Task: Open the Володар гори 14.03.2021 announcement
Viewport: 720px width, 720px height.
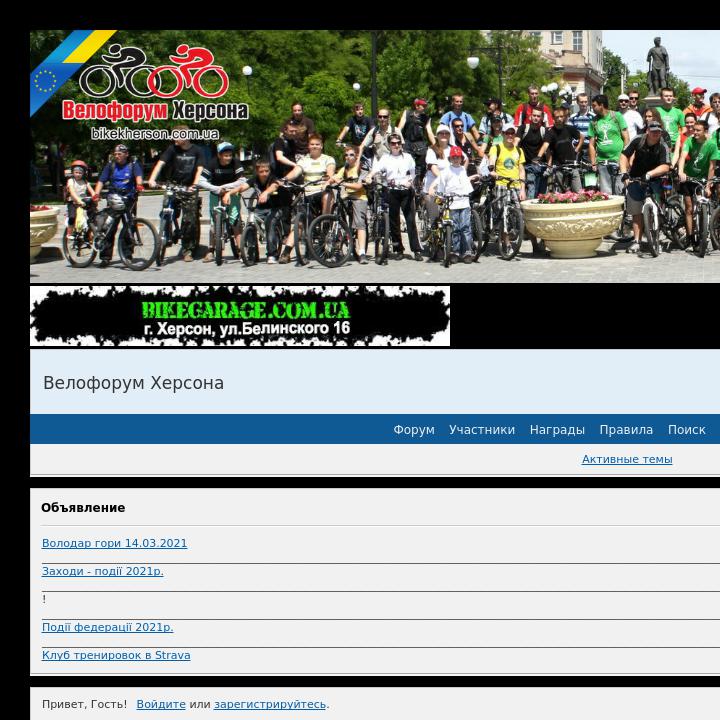Action: pos(114,543)
